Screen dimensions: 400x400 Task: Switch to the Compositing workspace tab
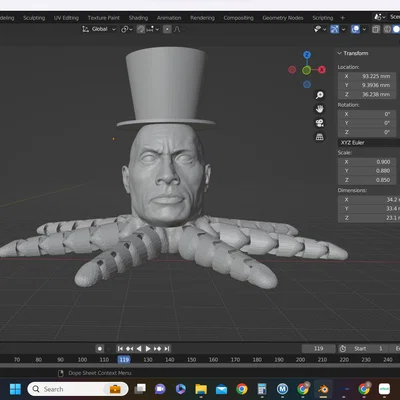point(238,18)
